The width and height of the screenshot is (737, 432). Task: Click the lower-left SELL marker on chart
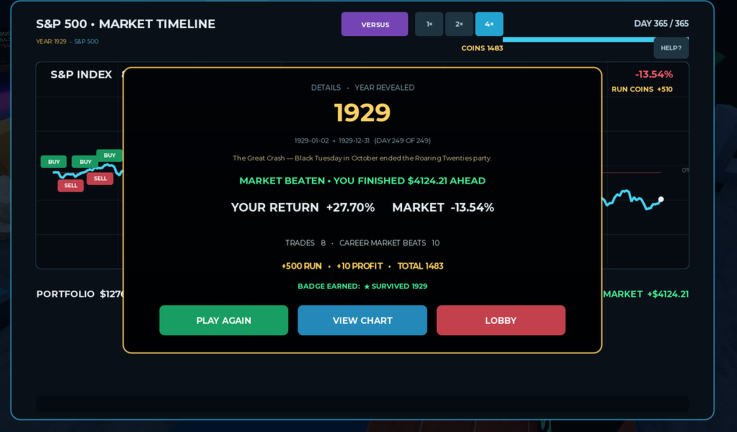point(71,186)
